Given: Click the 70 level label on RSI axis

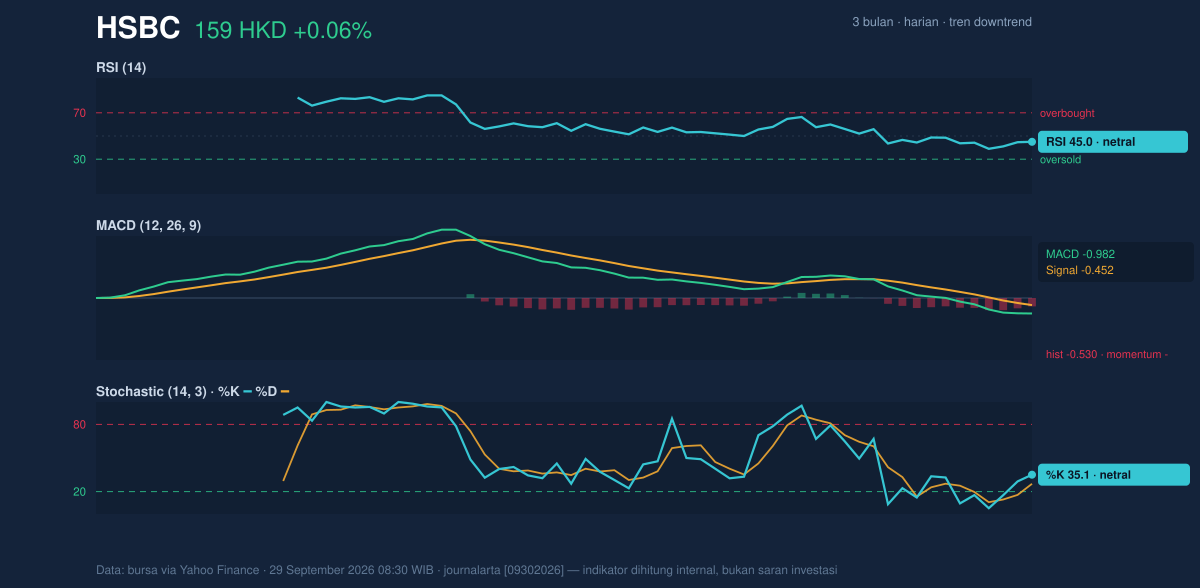Looking at the screenshot, I should click(80, 113).
